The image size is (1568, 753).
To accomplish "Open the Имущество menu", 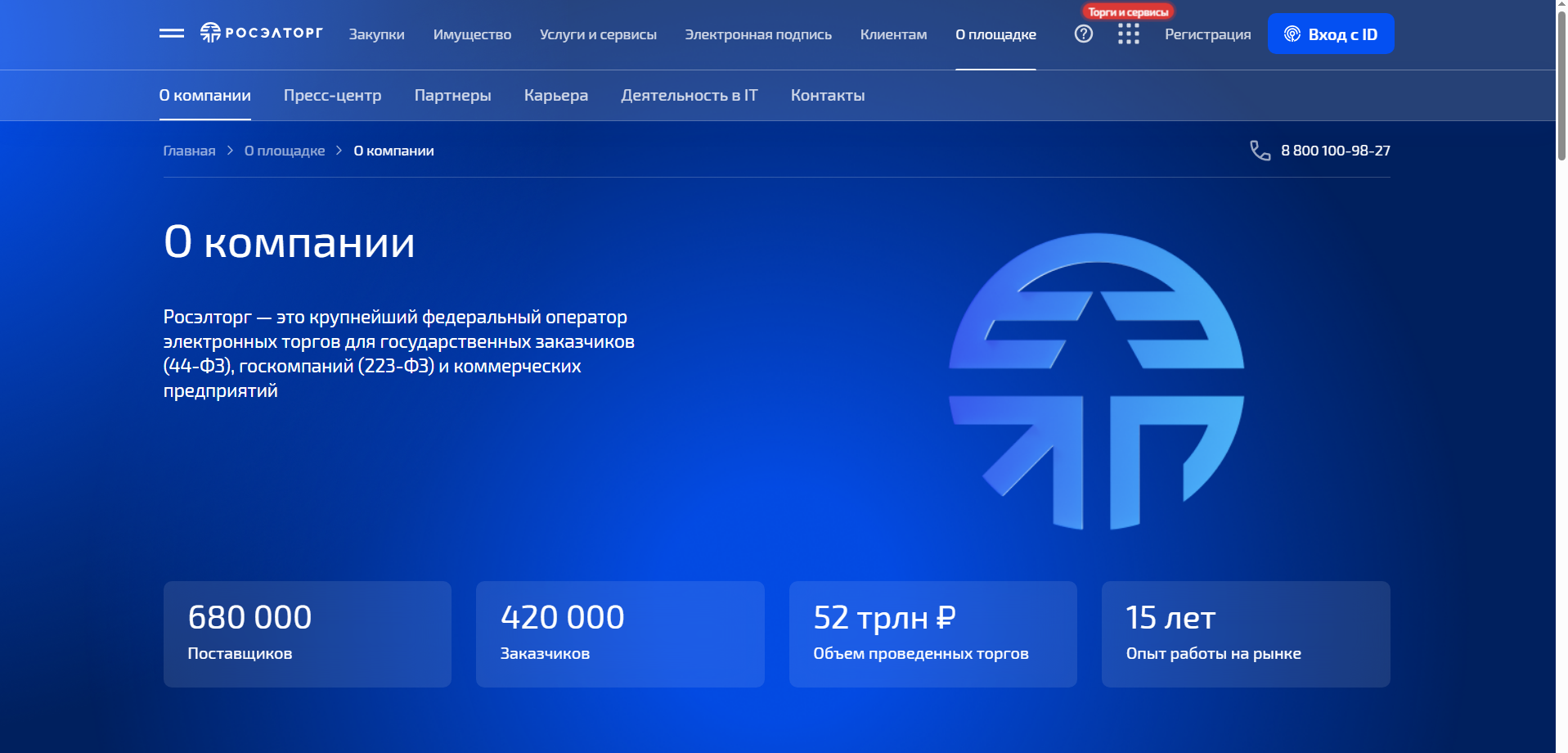I will click(472, 34).
